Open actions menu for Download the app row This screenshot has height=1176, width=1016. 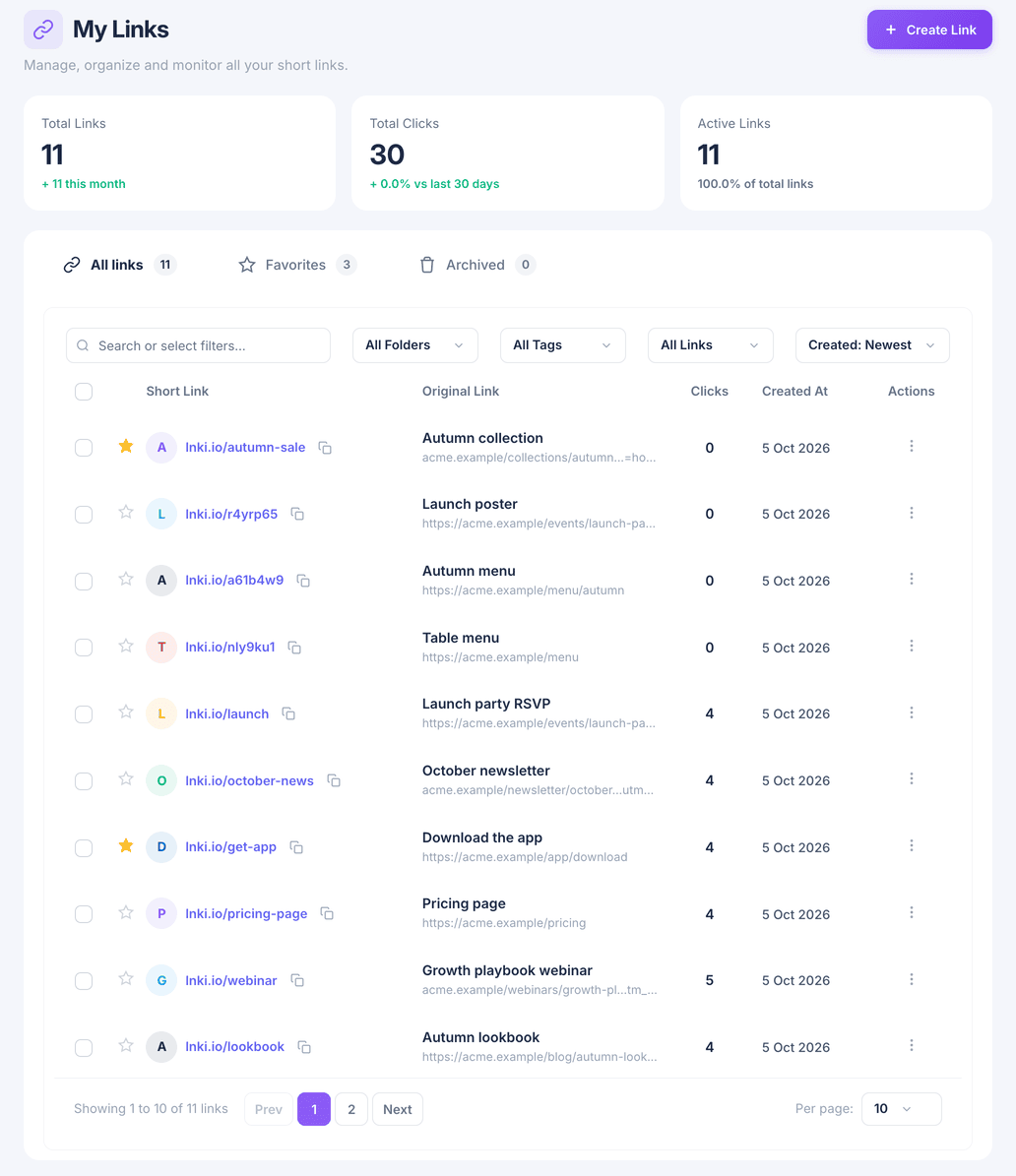(911, 846)
